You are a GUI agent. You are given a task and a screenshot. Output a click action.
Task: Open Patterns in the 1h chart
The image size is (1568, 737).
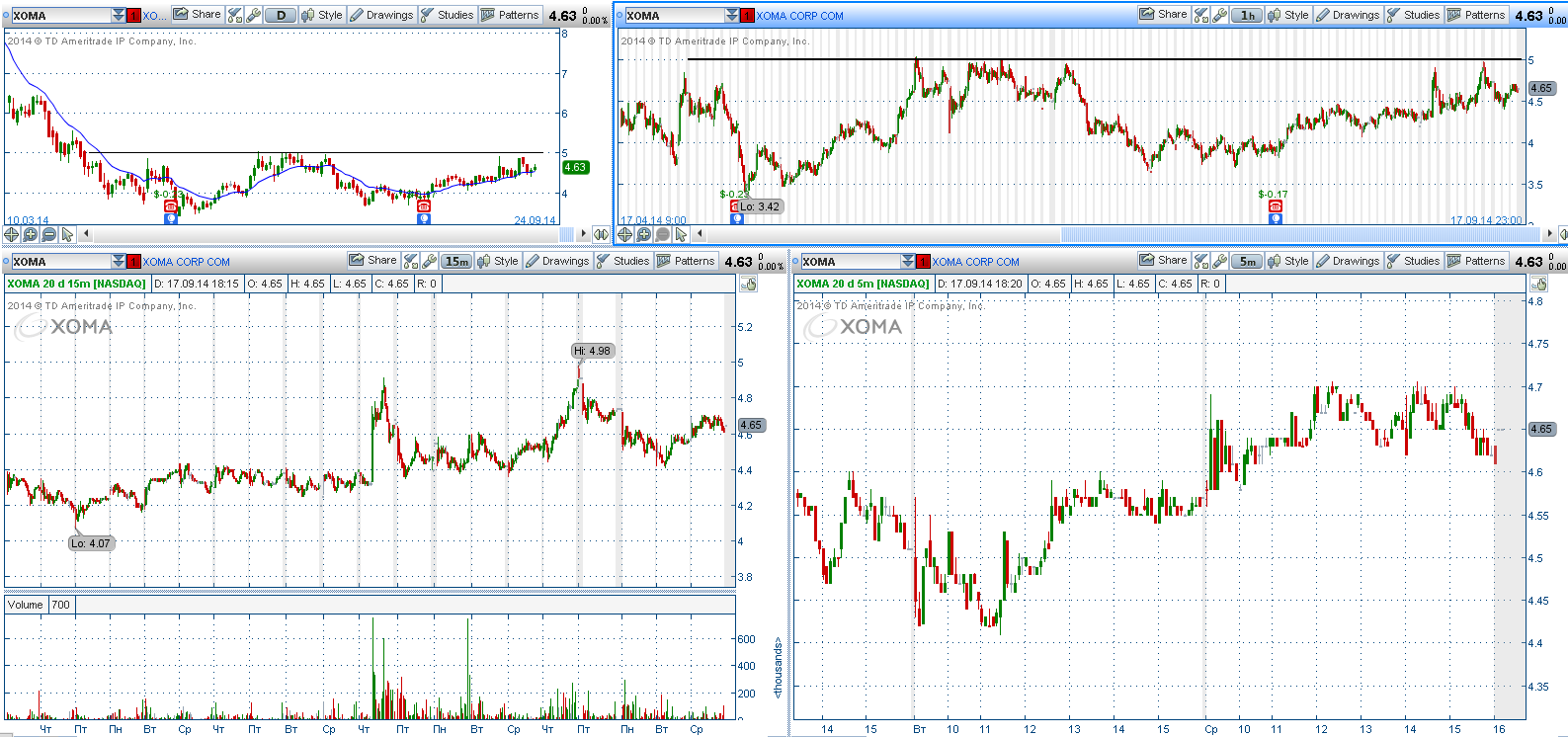[x=1476, y=15]
